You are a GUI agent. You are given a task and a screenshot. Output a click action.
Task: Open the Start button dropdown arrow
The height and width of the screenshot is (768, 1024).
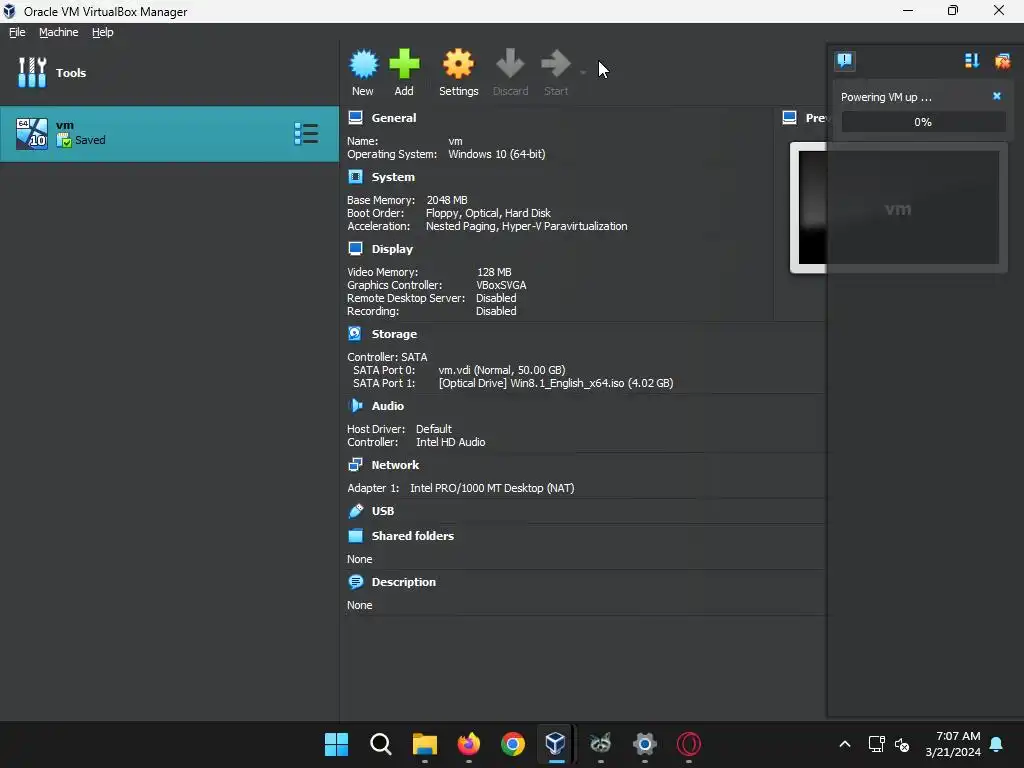point(583,72)
